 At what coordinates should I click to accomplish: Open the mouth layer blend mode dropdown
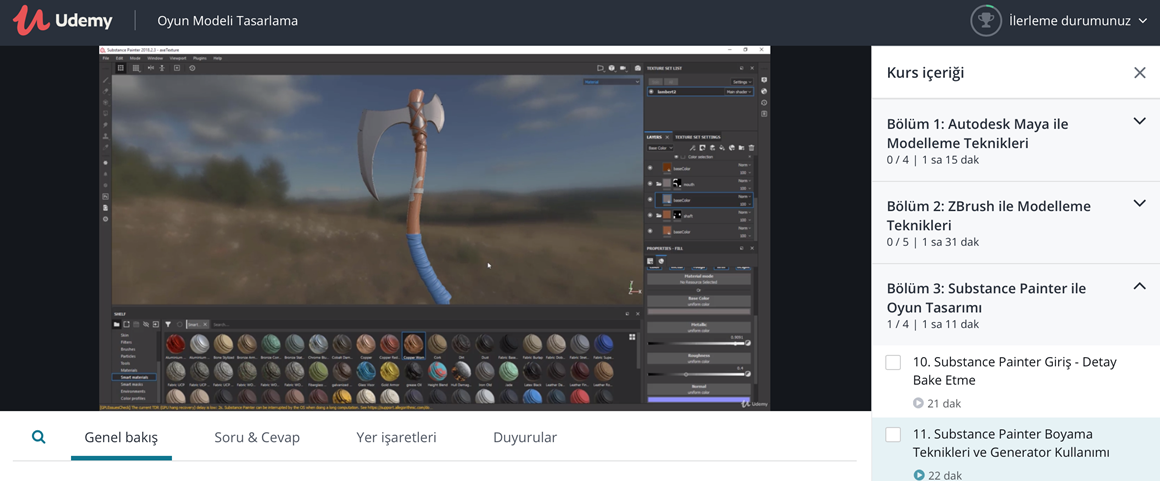coord(745,181)
